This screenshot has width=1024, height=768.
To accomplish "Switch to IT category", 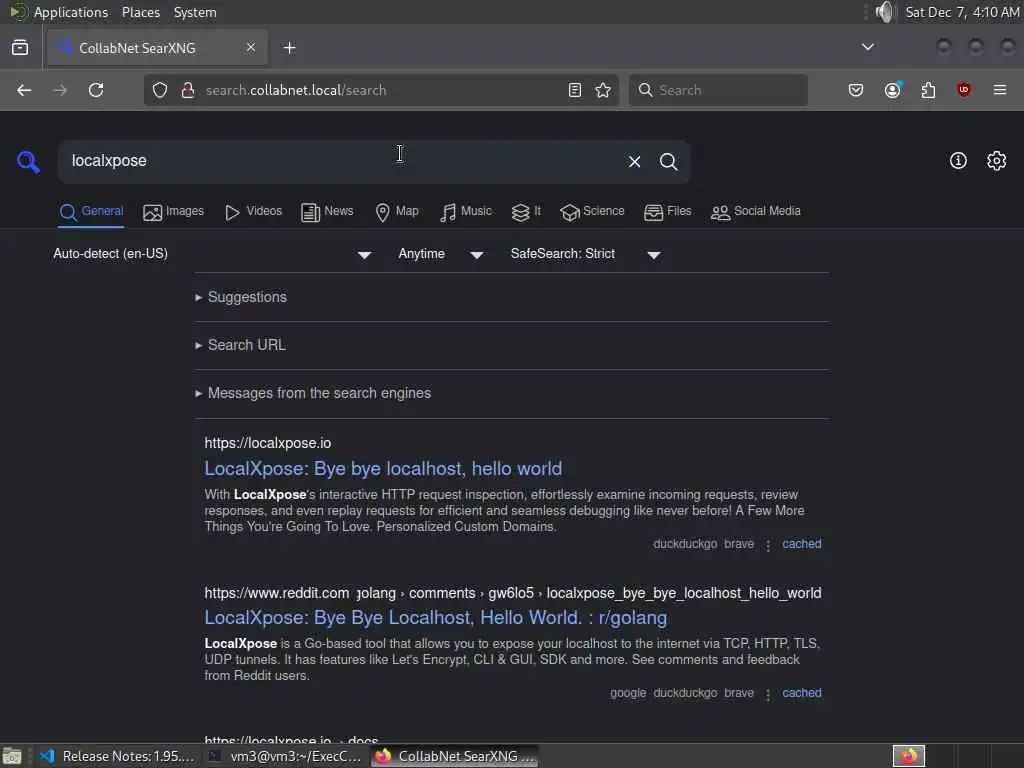I will pos(526,212).
